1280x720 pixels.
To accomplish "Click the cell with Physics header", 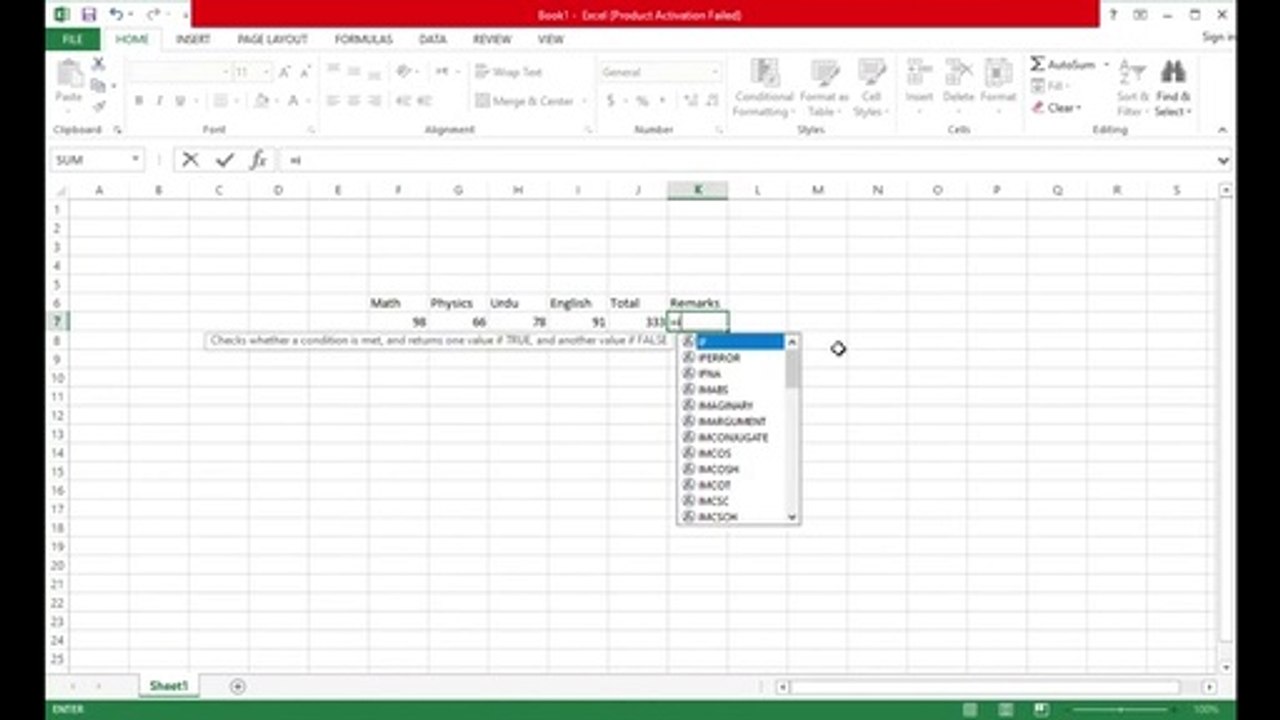I will pyautogui.click(x=458, y=303).
